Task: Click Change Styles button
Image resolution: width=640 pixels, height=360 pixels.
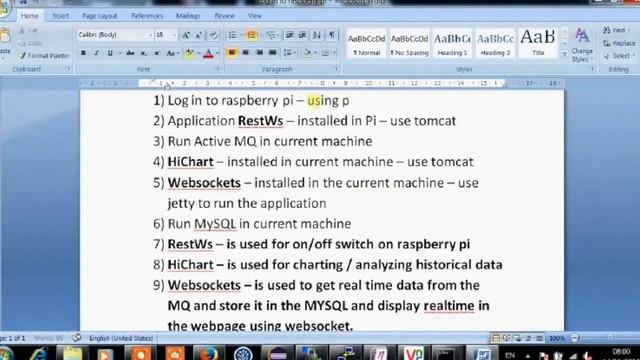Action: point(582,45)
